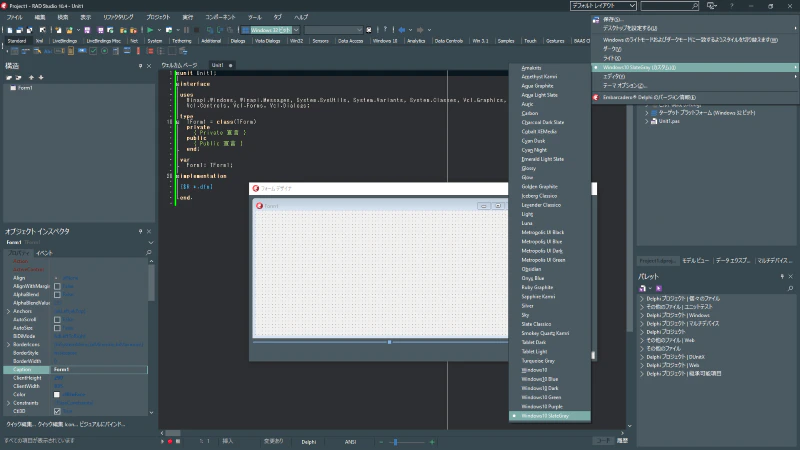Switch to the Additional palette tab

(211, 41)
